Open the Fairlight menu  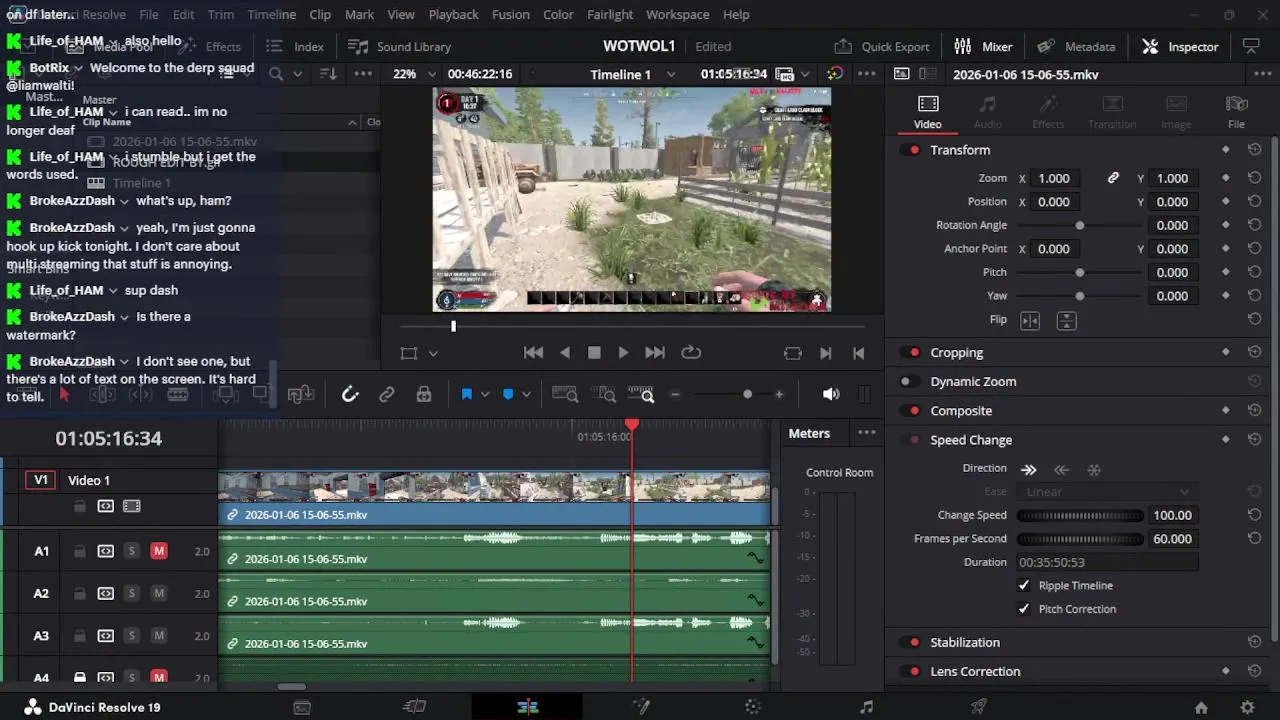(609, 15)
